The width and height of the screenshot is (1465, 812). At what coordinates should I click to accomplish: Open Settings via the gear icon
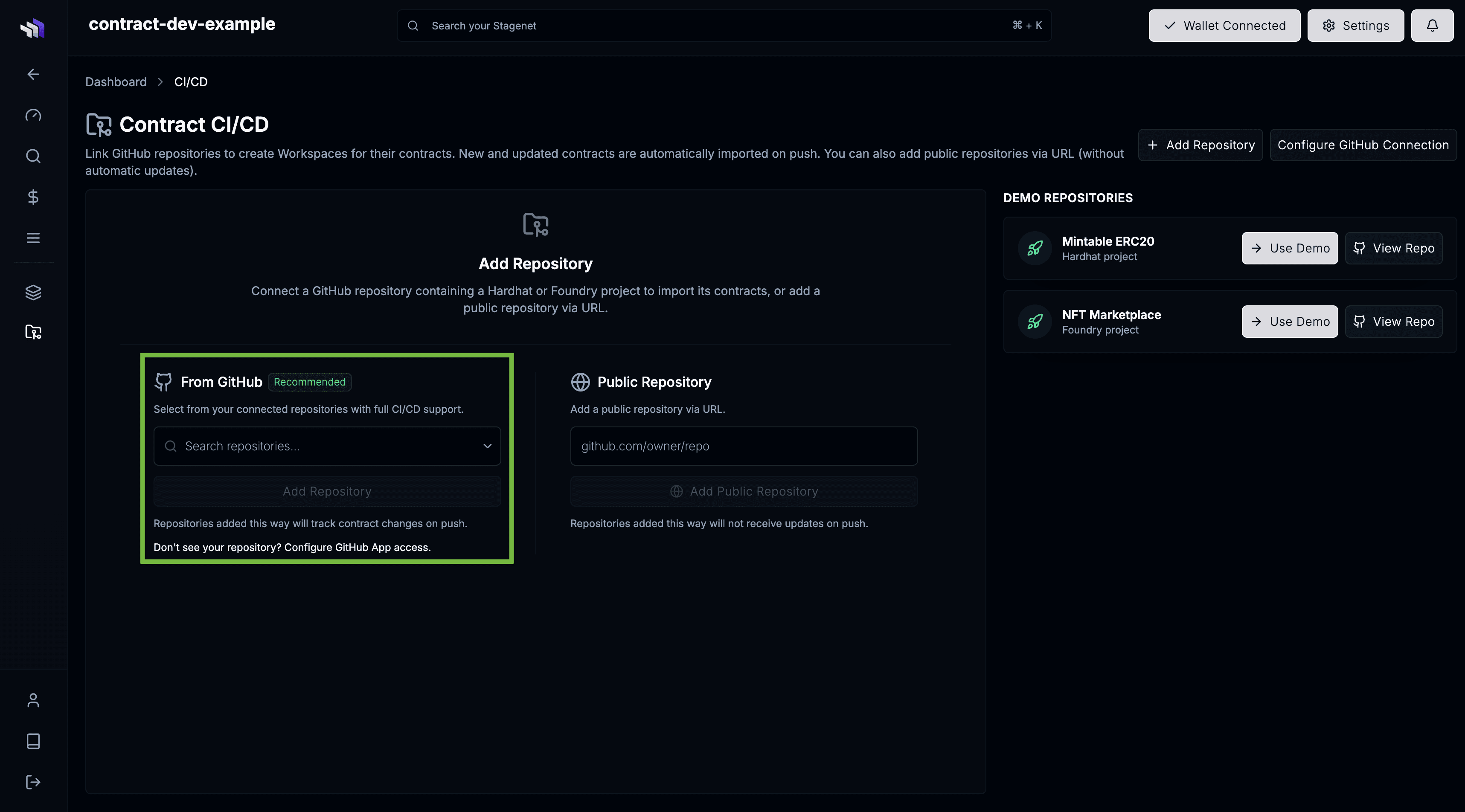point(1355,25)
